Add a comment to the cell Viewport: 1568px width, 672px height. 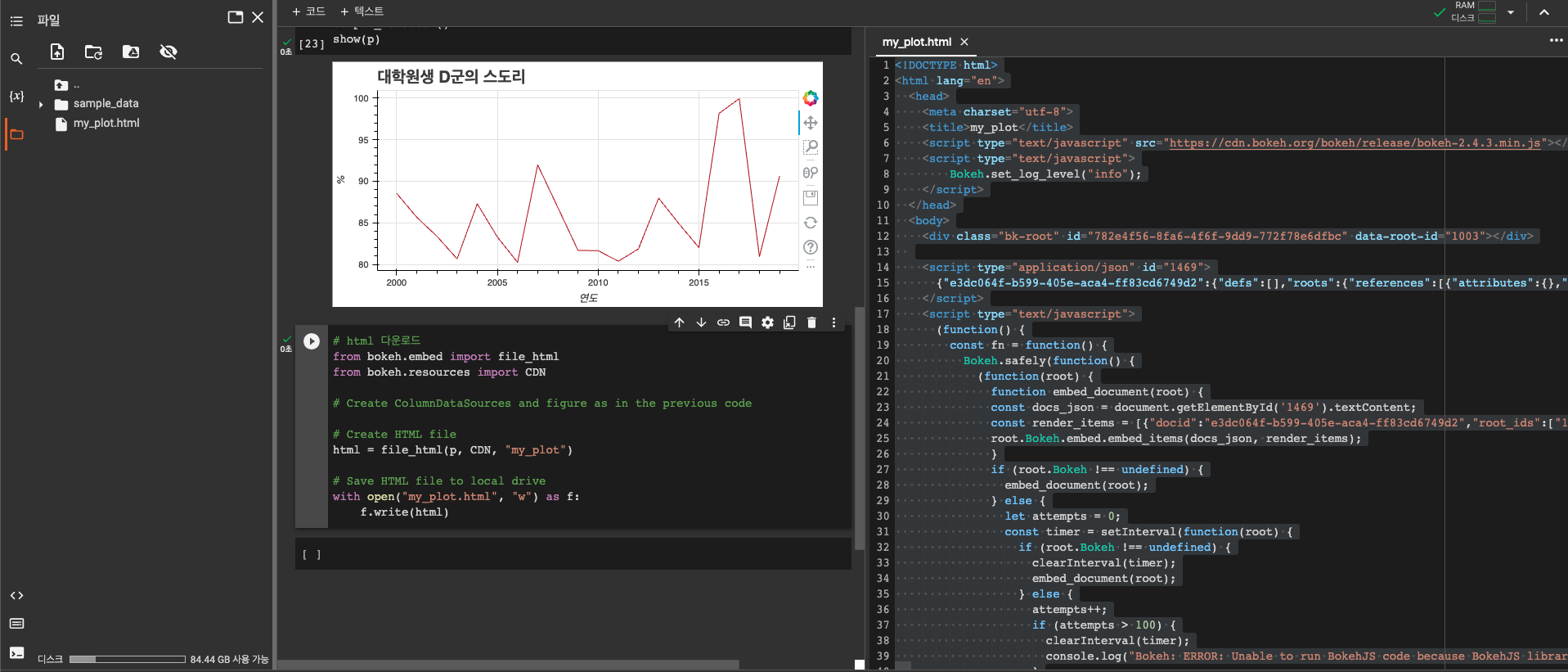(x=745, y=322)
